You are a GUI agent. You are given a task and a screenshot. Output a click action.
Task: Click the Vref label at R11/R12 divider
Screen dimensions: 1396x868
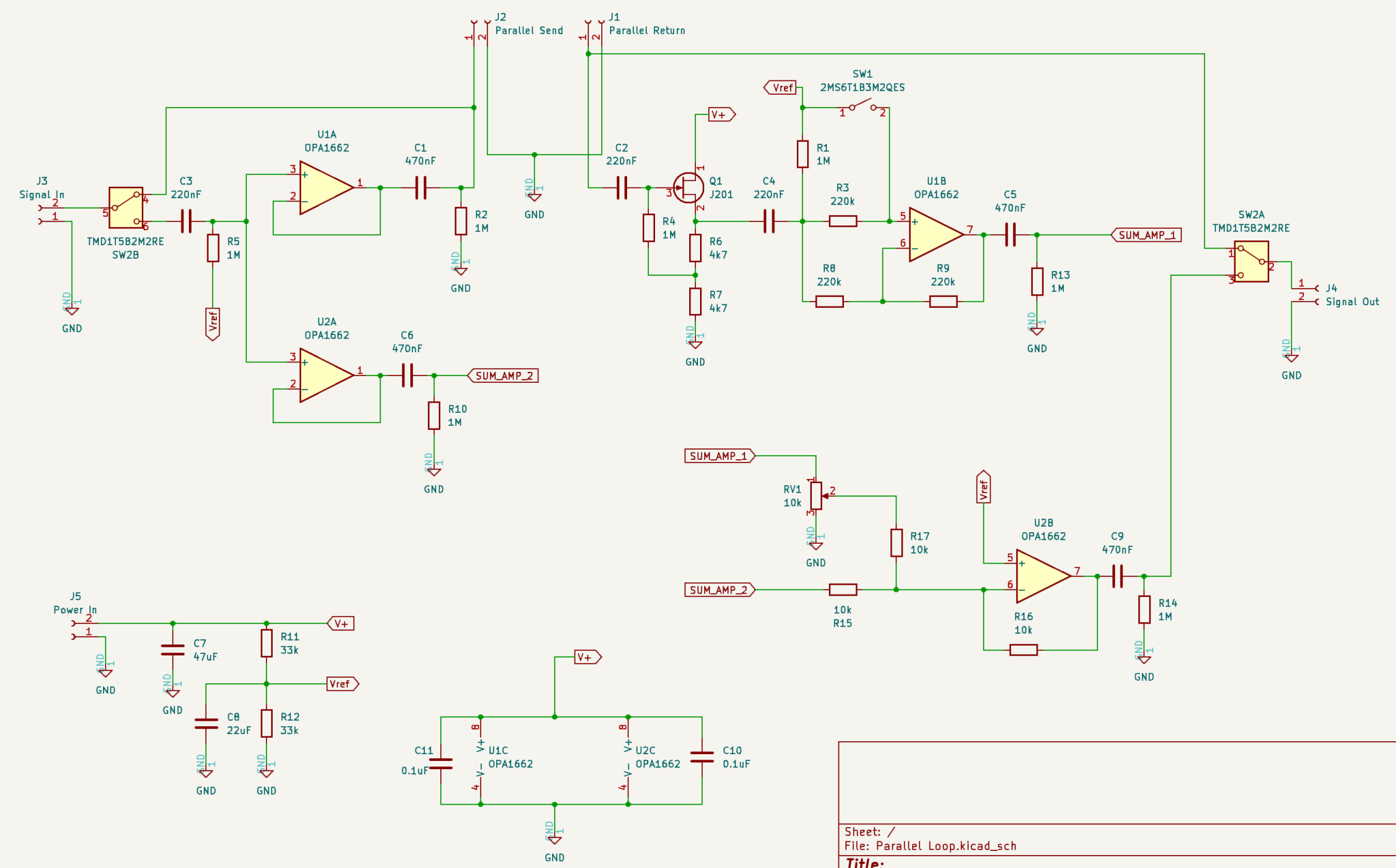pyautogui.click(x=343, y=683)
